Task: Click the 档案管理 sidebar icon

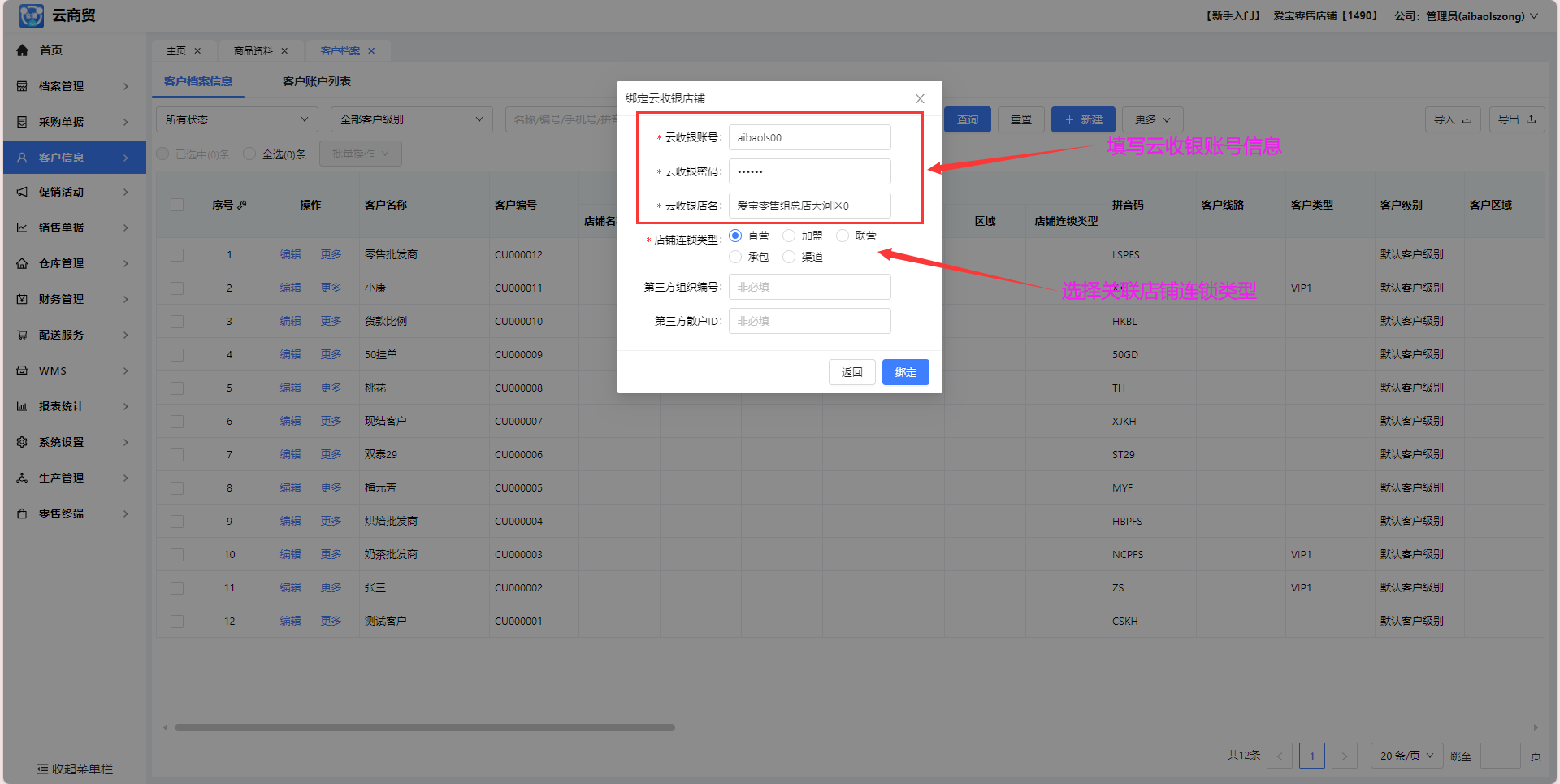Action: coord(22,86)
